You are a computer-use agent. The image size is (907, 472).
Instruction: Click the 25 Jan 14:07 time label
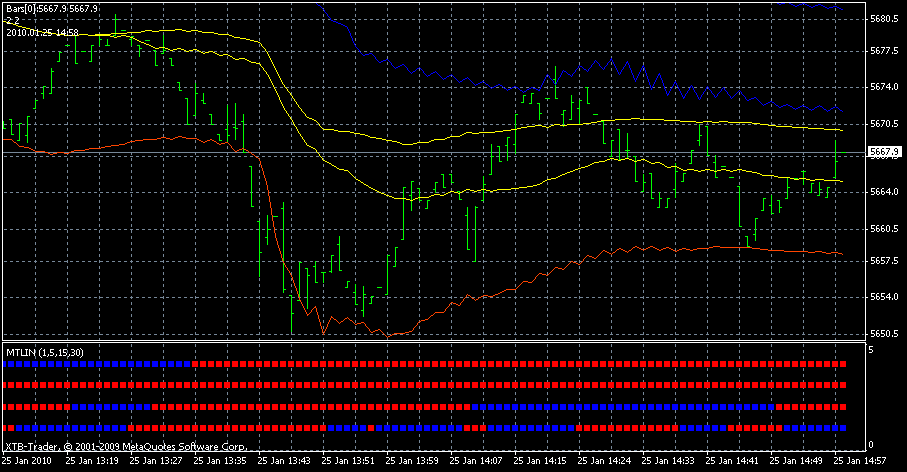476,461
